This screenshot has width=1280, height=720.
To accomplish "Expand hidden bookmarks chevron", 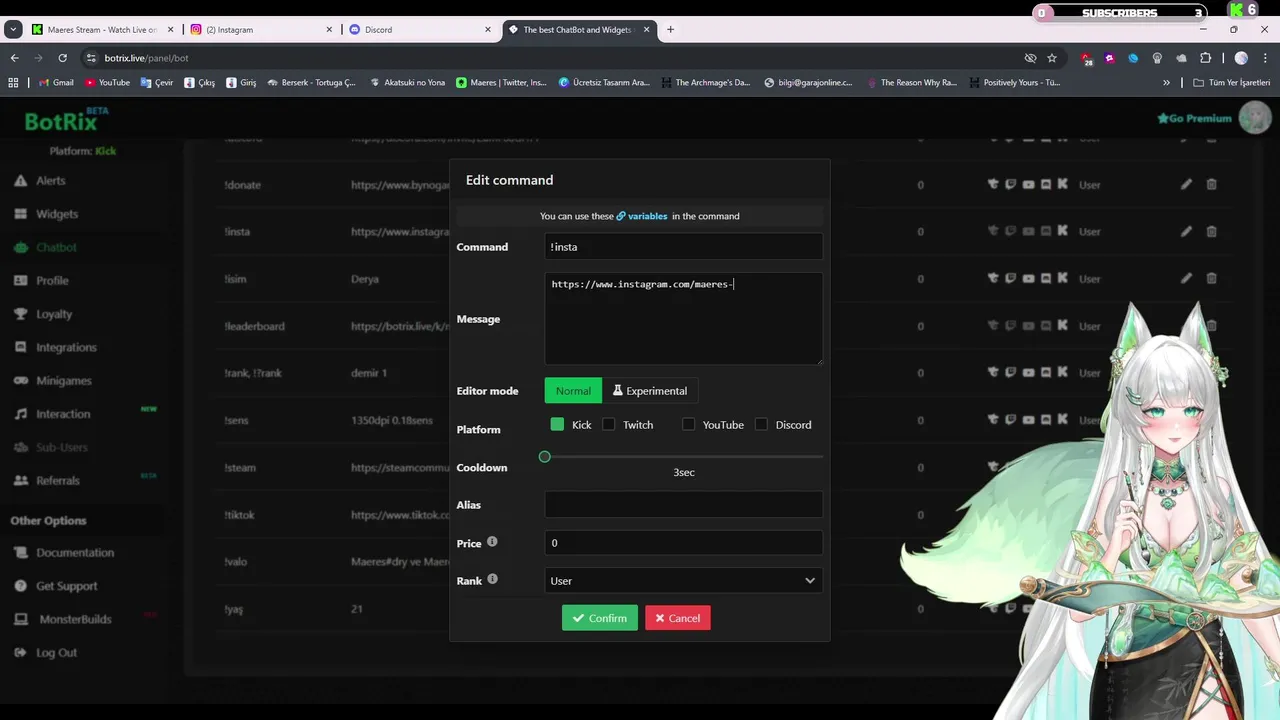I will click(1166, 83).
